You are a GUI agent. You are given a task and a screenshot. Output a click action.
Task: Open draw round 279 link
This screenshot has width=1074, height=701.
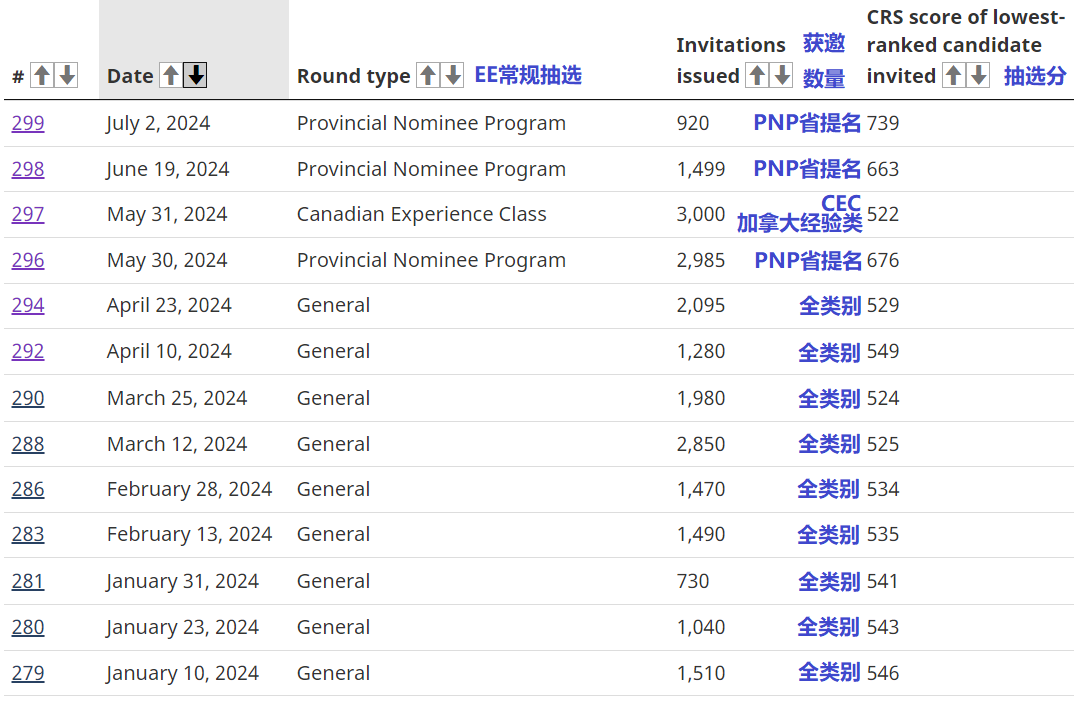click(x=28, y=673)
